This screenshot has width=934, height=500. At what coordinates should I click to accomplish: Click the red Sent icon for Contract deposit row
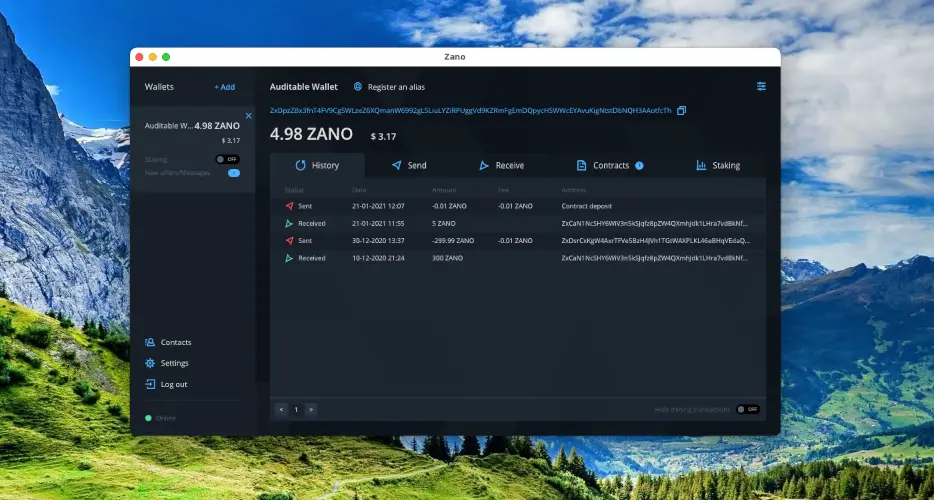point(289,206)
